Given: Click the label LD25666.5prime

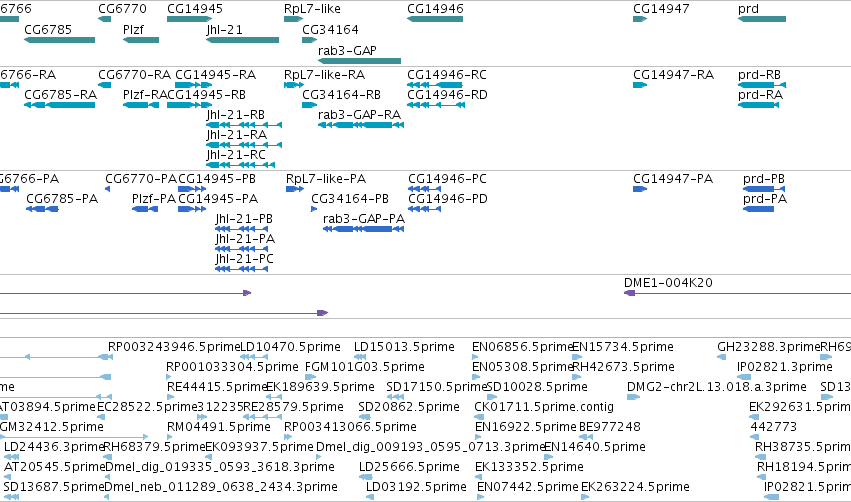Looking at the screenshot, I should point(409,467).
